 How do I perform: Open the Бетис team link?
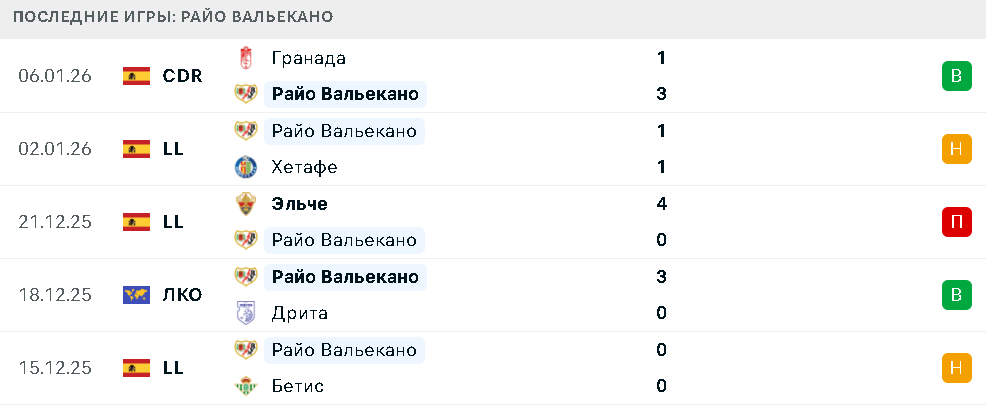tap(297, 386)
